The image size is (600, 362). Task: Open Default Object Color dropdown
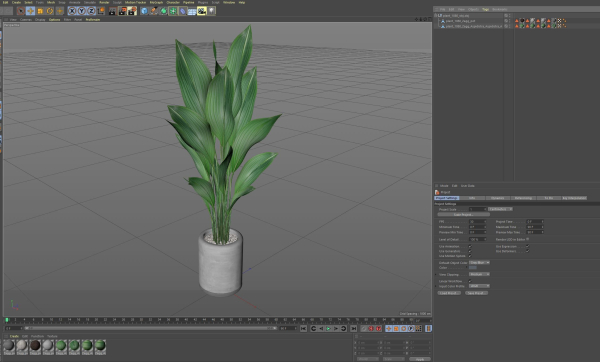point(479,263)
